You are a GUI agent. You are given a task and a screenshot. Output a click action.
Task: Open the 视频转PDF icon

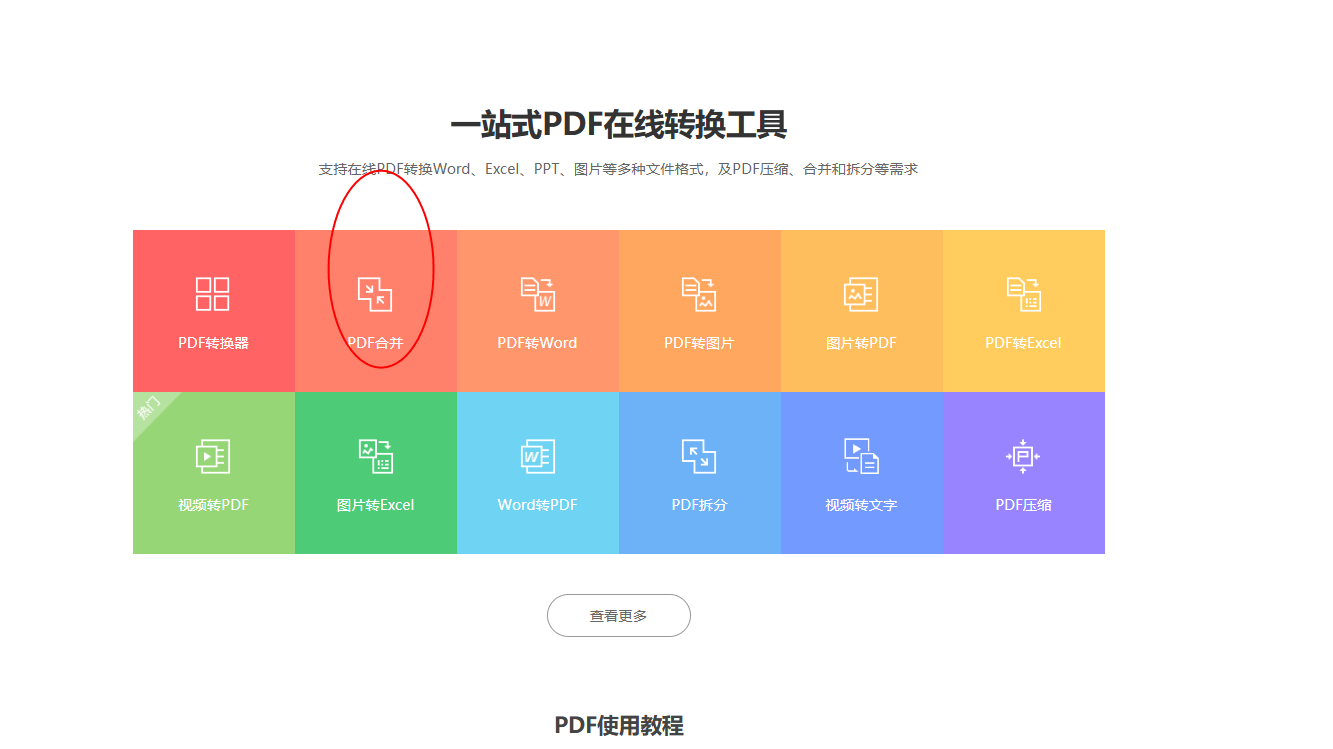[213, 456]
